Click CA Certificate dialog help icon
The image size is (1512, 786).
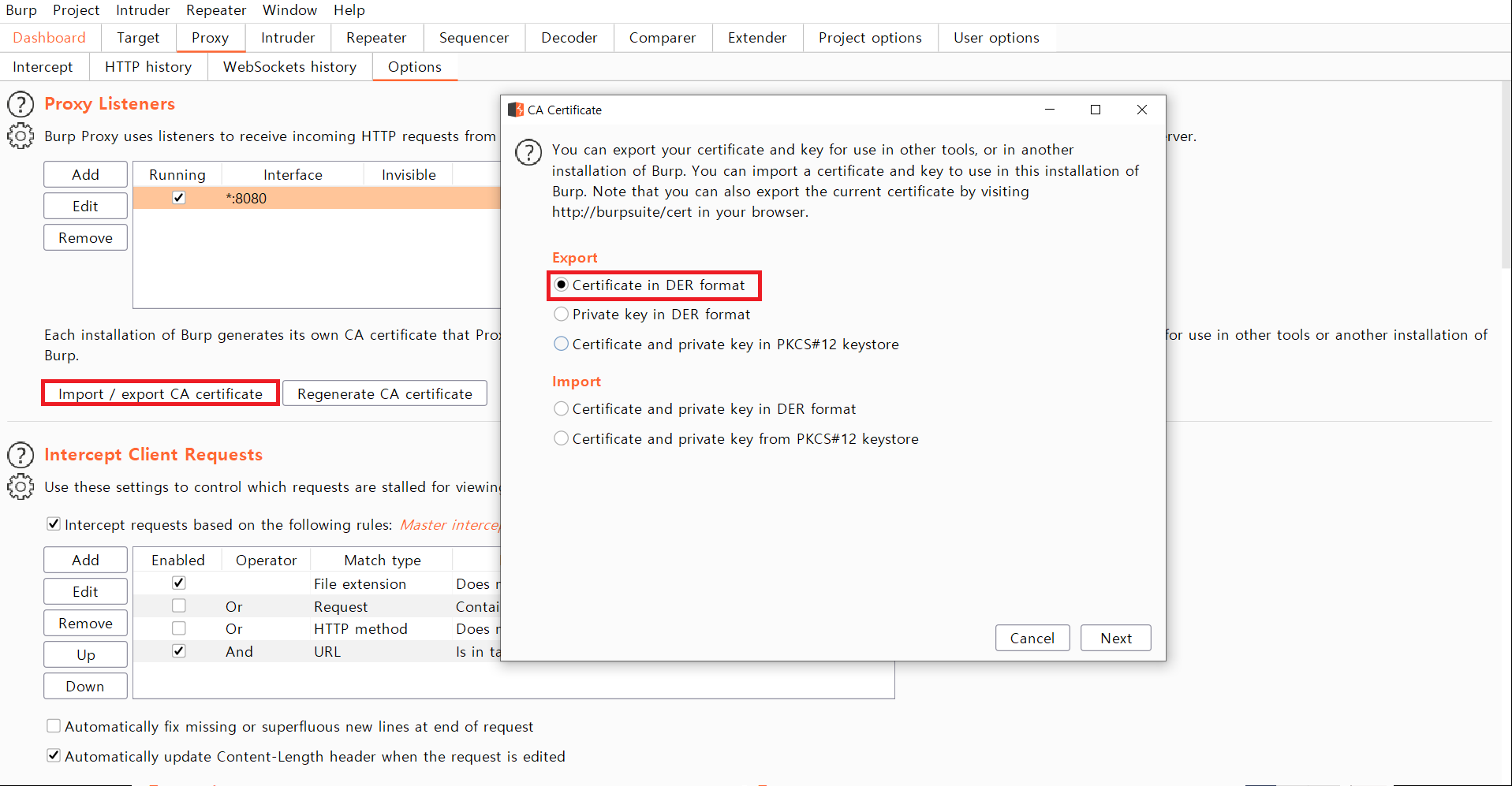point(528,152)
